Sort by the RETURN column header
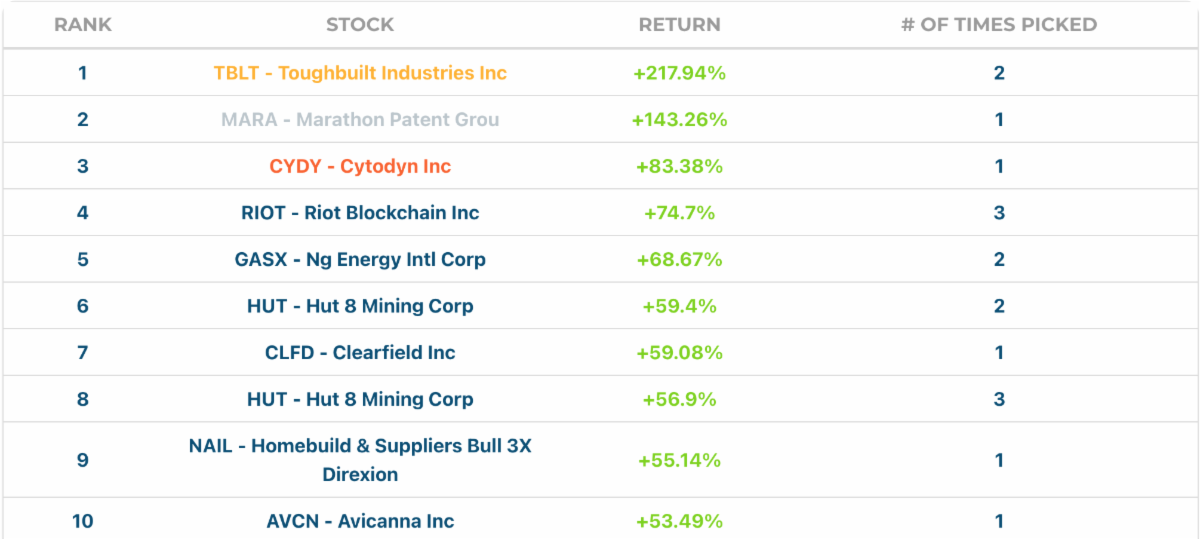The width and height of the screenshot is (1200, 539). [x=679, y=25]
